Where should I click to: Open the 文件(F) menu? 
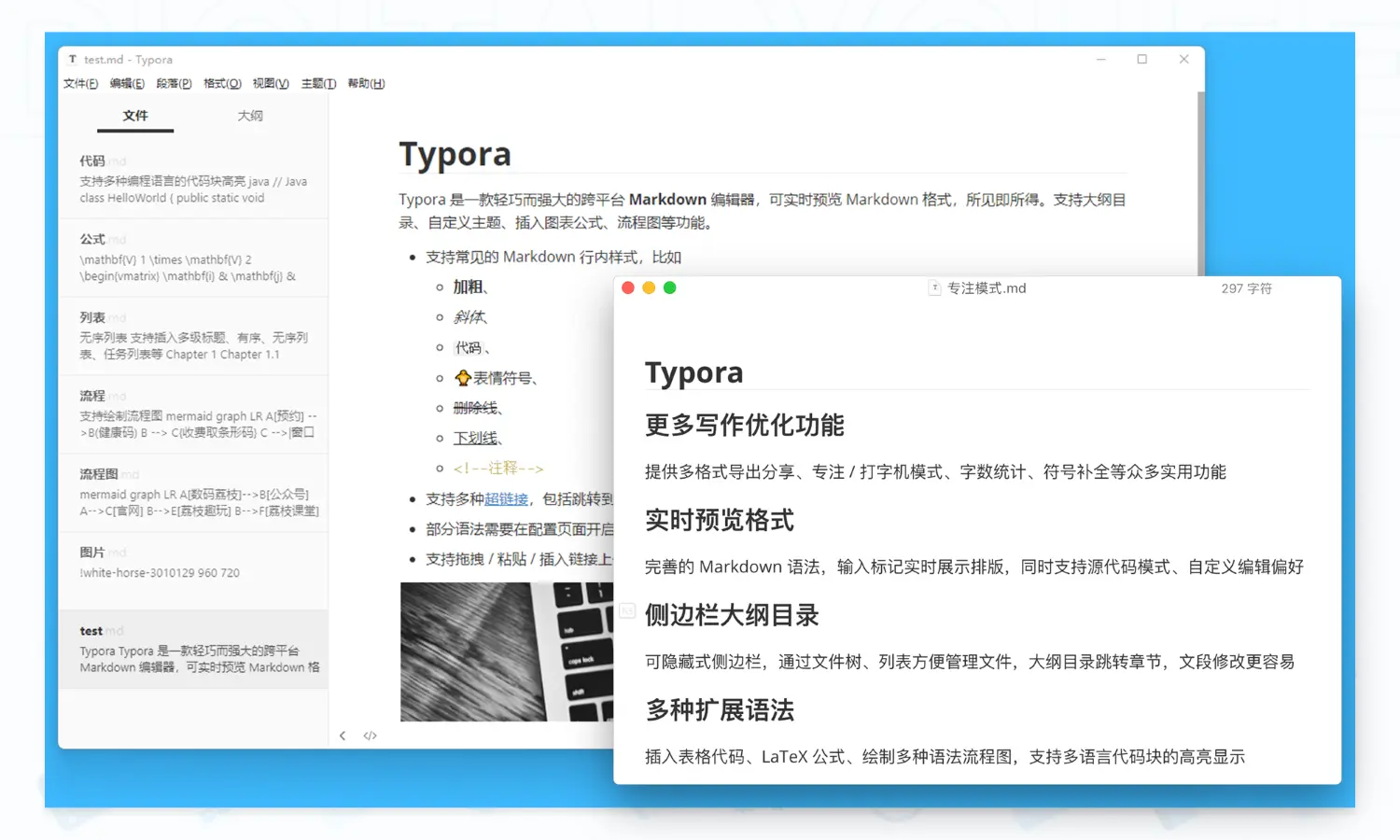click(80, 83)
